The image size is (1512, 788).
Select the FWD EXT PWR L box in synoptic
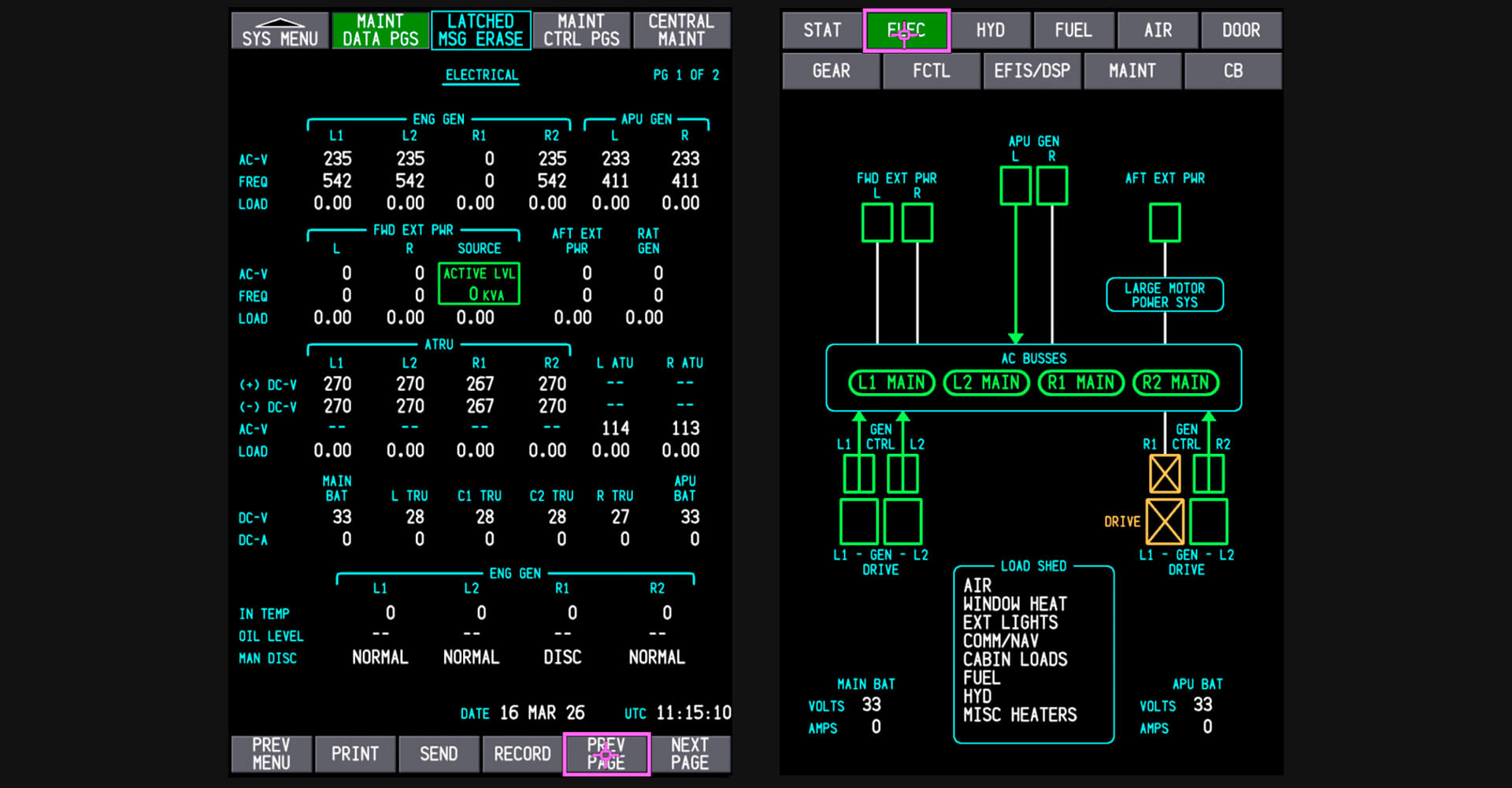tap(876, 223)
